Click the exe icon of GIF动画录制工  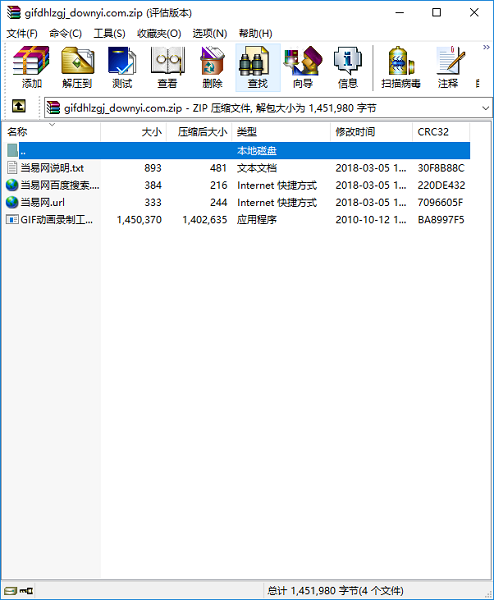click(12, 219)
